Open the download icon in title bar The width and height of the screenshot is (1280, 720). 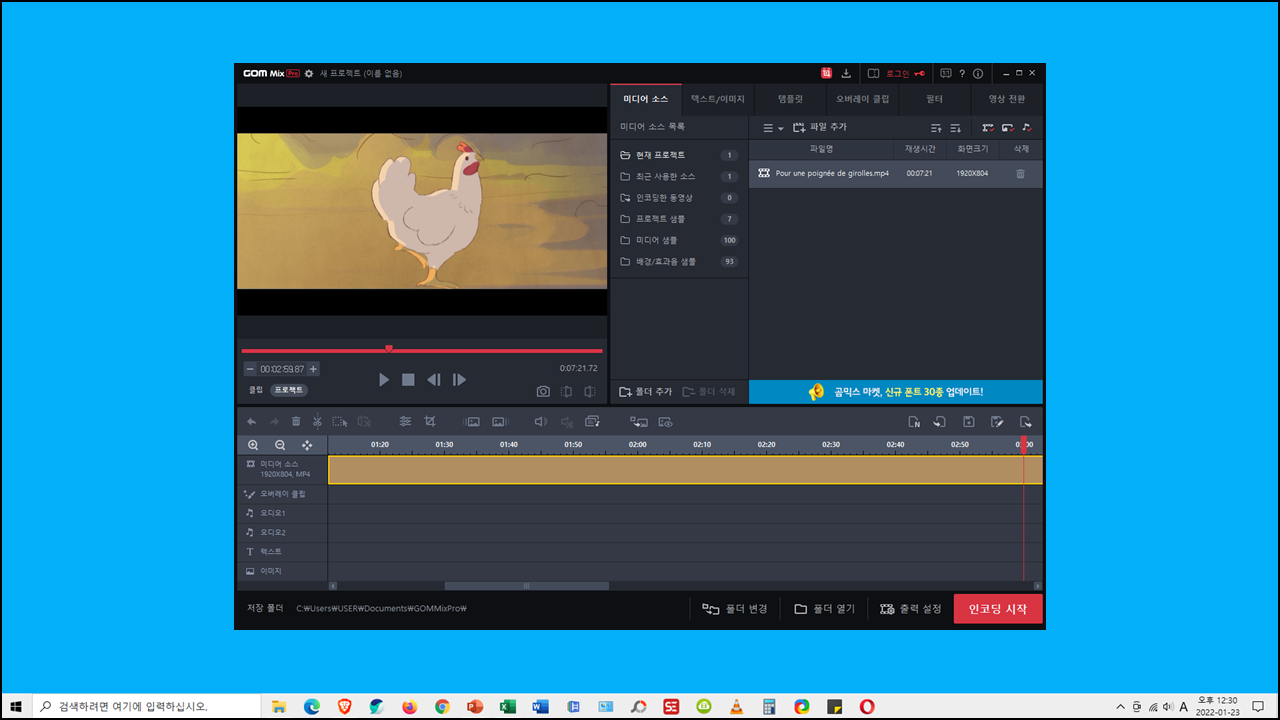pos(847,73)
